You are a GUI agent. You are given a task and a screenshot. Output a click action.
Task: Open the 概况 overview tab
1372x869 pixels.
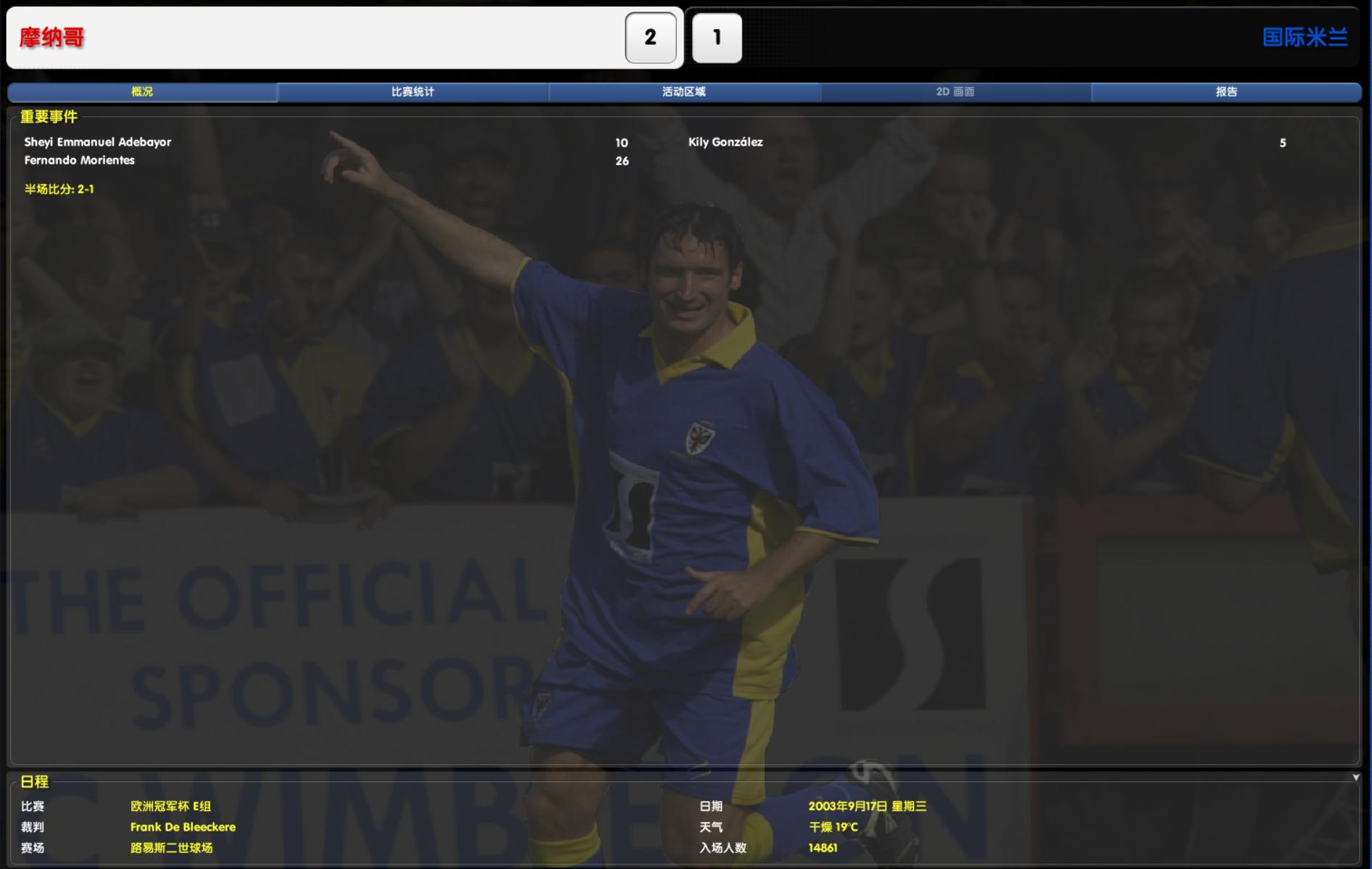(x=142, y=92)
